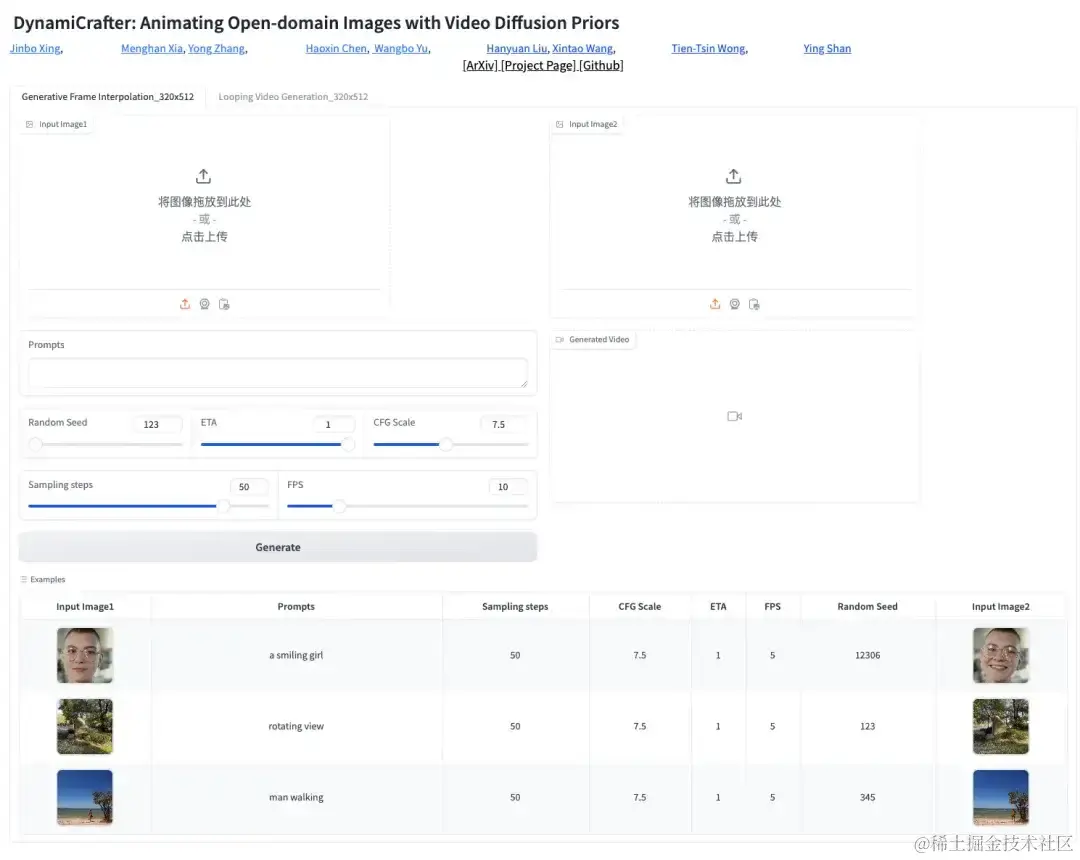
Task: Select man walking Input Image2 thumbnail
Action: coord(1001,797)
